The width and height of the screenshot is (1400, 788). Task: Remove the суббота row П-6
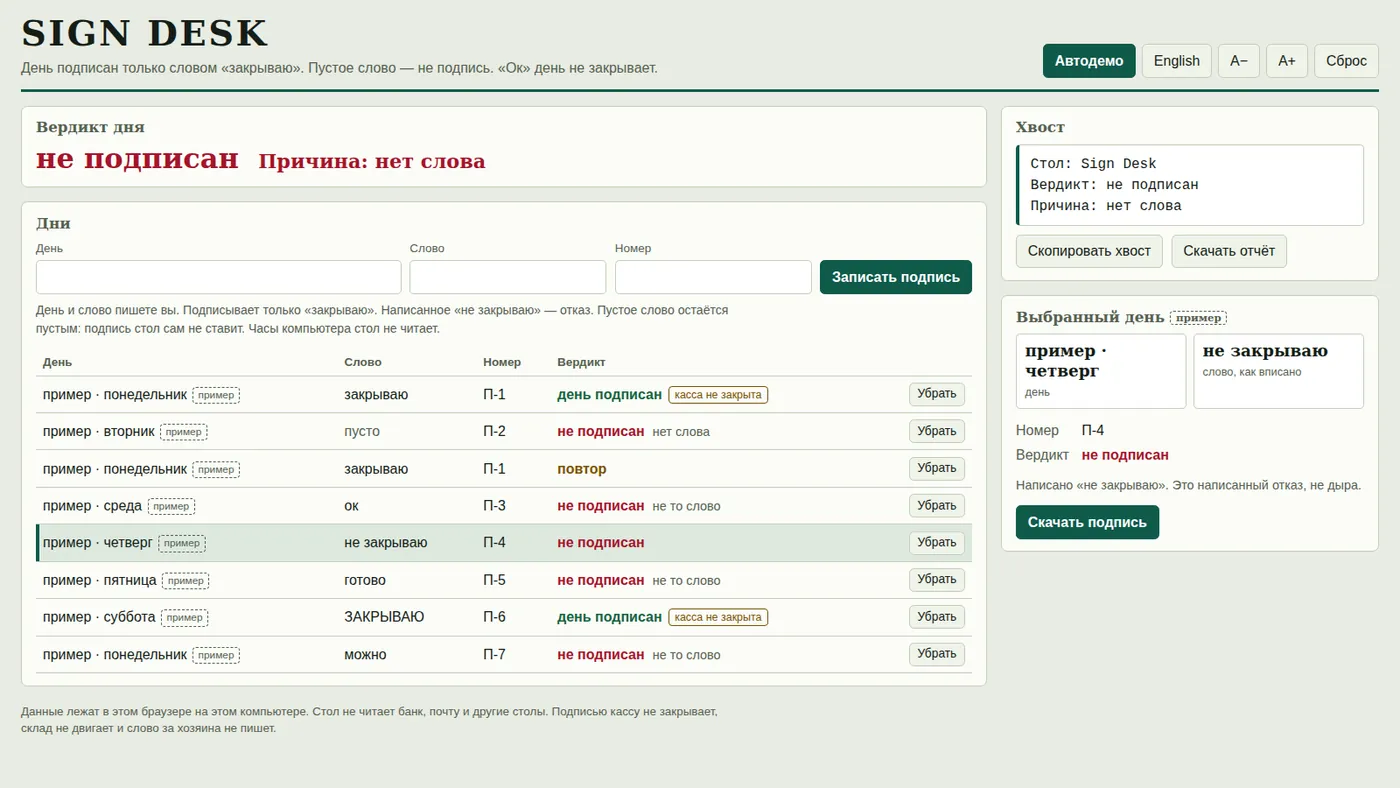pyautogui.click(x=937, y=617)
